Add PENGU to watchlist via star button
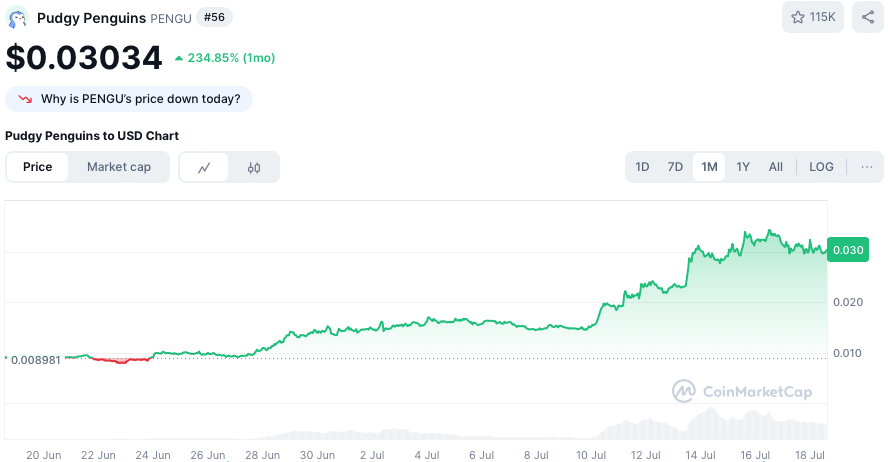Image resolution: width=888 pixels, height=462 pixels. [813, 17]
